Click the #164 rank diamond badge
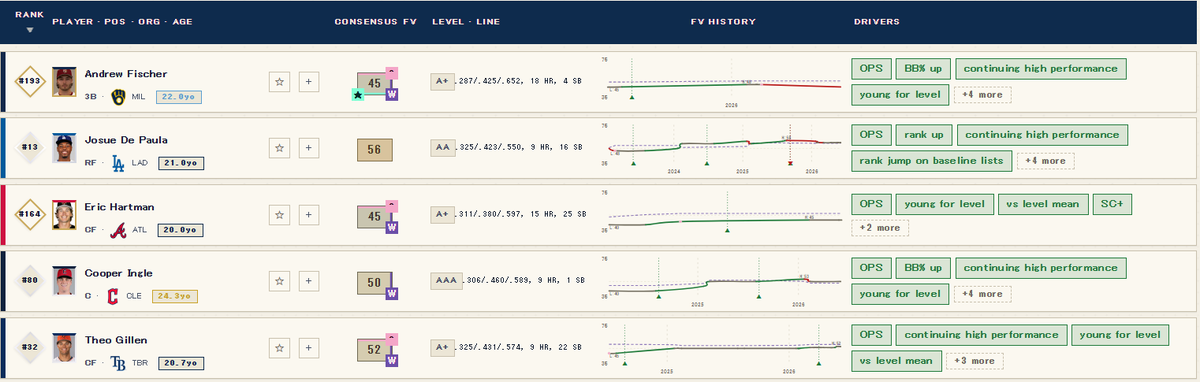The width and height of the screenshot is (1200, 382). pos(30,214)
